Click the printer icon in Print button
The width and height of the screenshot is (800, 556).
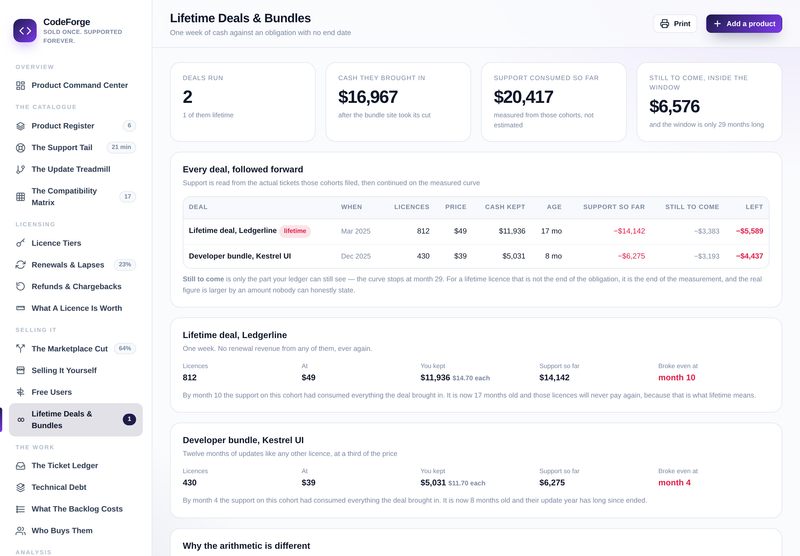[x=664, y=23]
